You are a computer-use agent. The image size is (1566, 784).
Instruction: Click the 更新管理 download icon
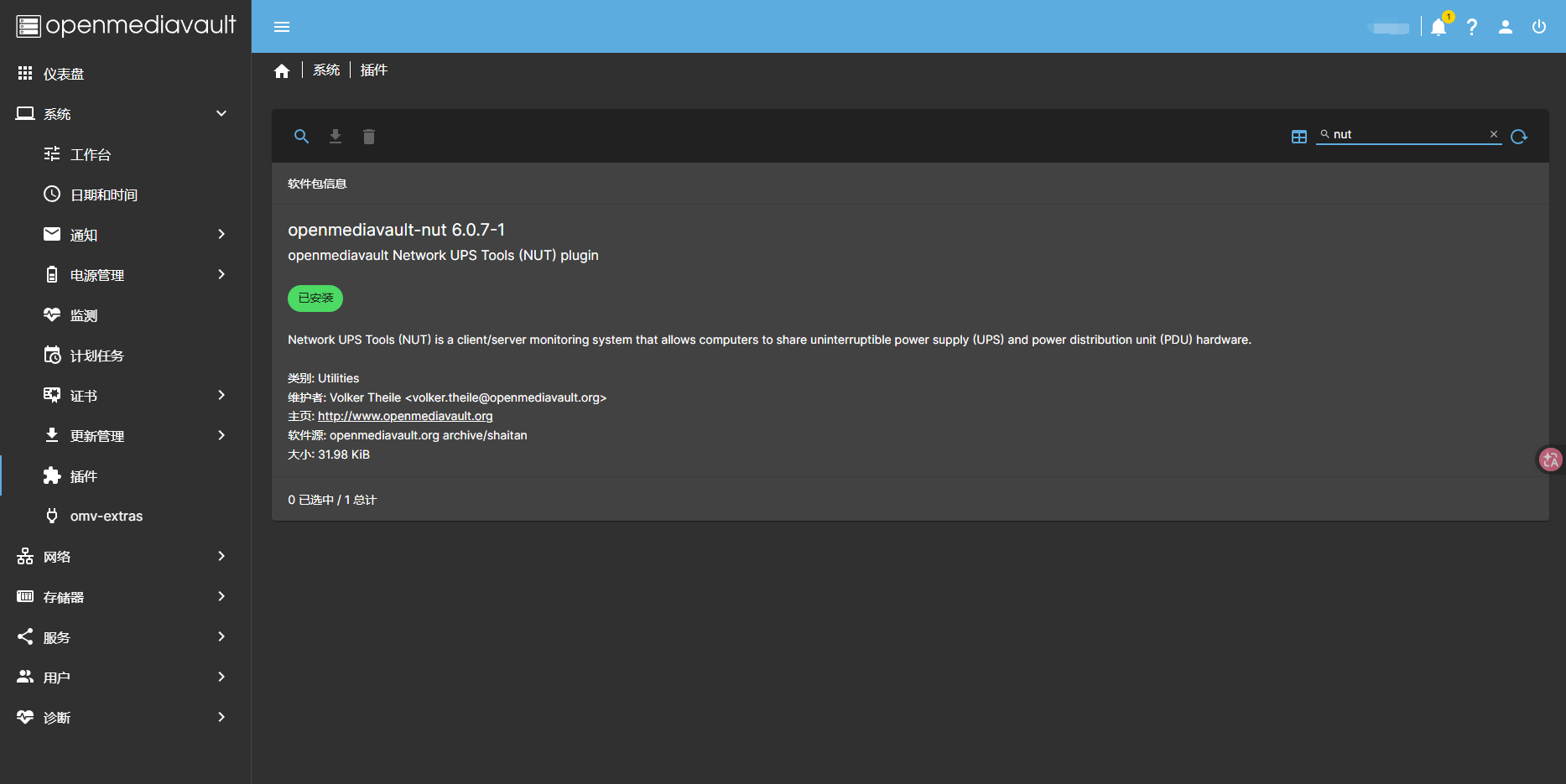52,434
